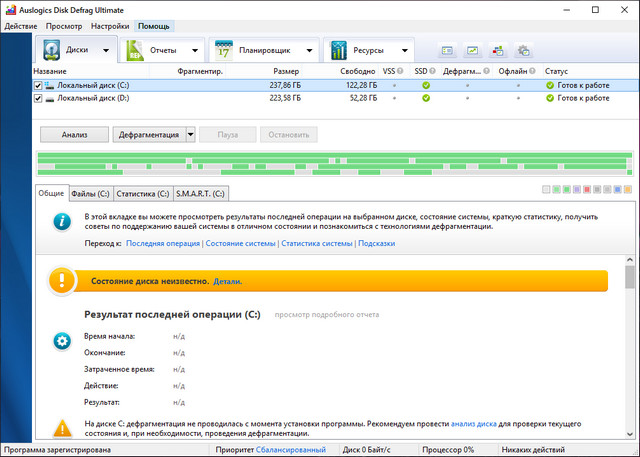The width and height of the screenshot is (640, 457).
Task: Click the Планировщик calendar icon
Action: coord(223,50)
